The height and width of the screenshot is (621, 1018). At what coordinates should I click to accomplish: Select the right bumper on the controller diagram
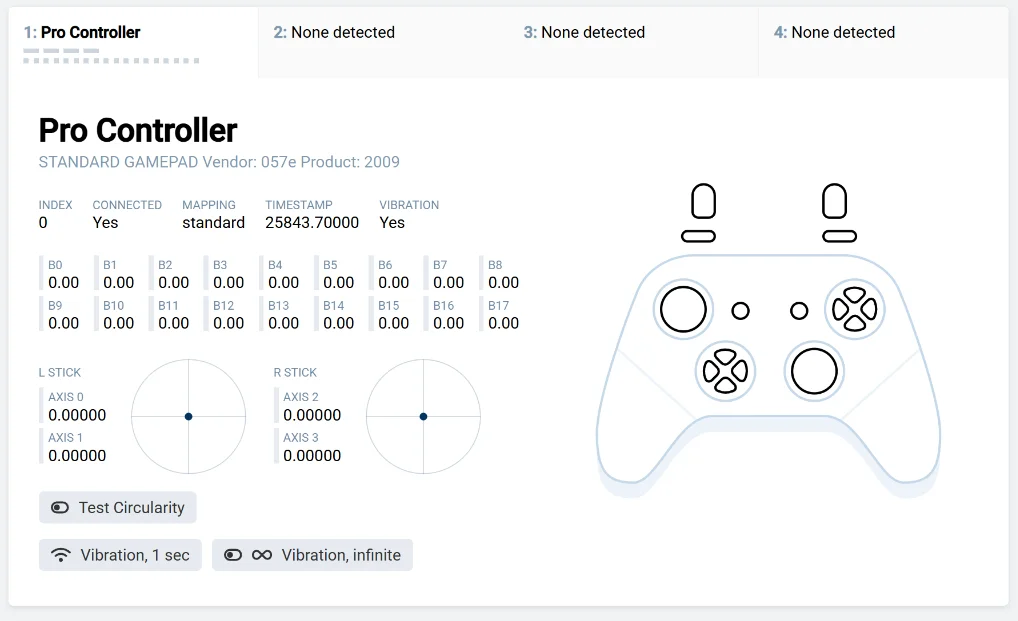coord(839,236)
